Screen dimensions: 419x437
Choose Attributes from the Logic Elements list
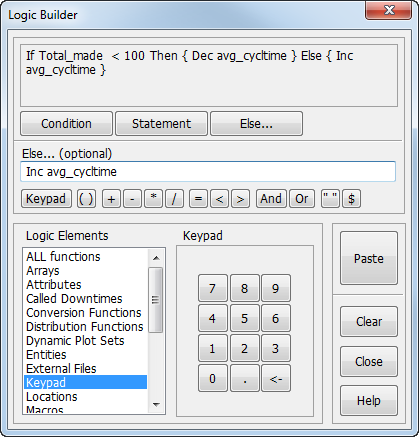point(54,285)
